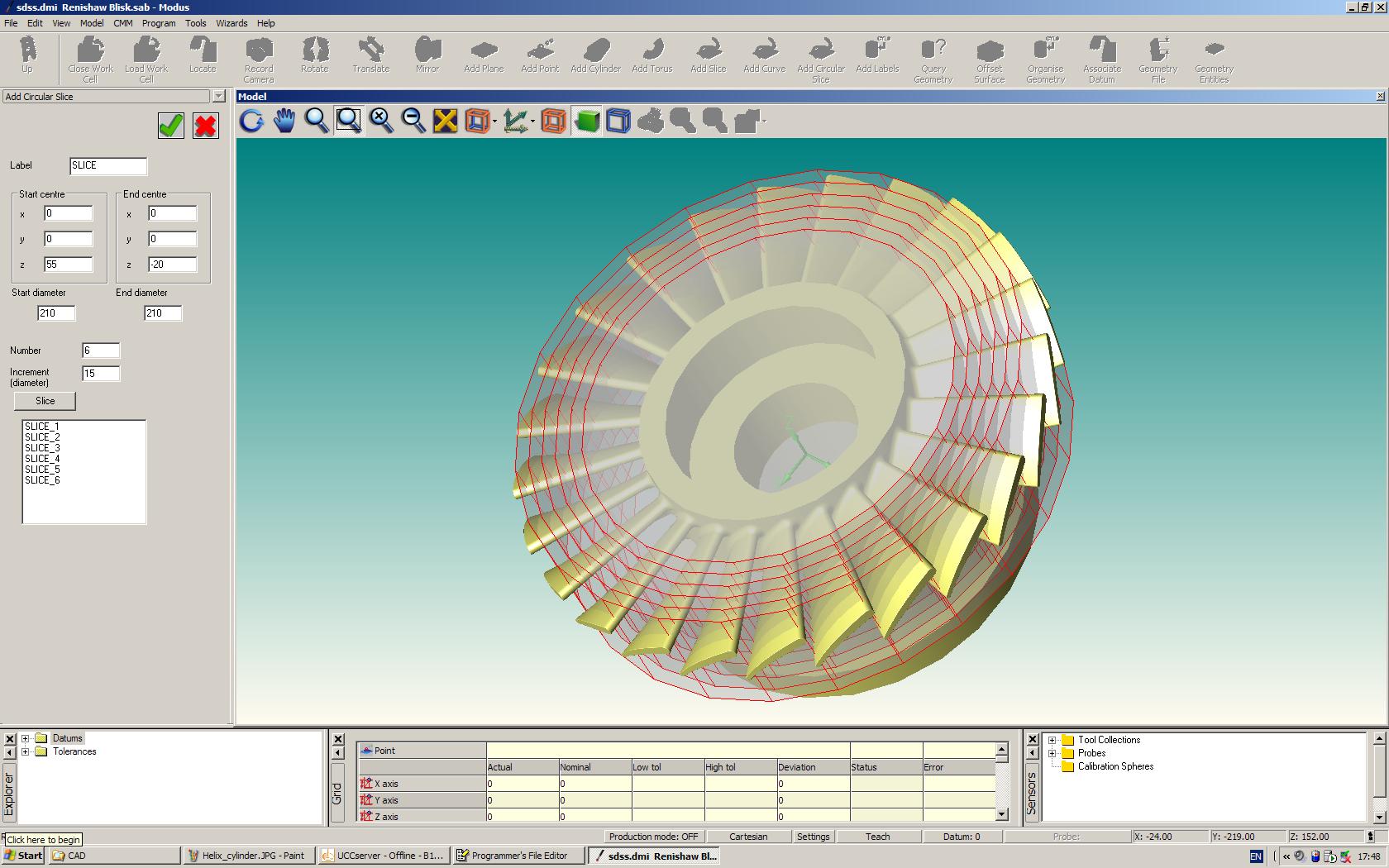Open the Add Circular Slice dropdown
The height and width of the screenshot is (868, 1389).
pyautogui.click(x=218, y=97)
